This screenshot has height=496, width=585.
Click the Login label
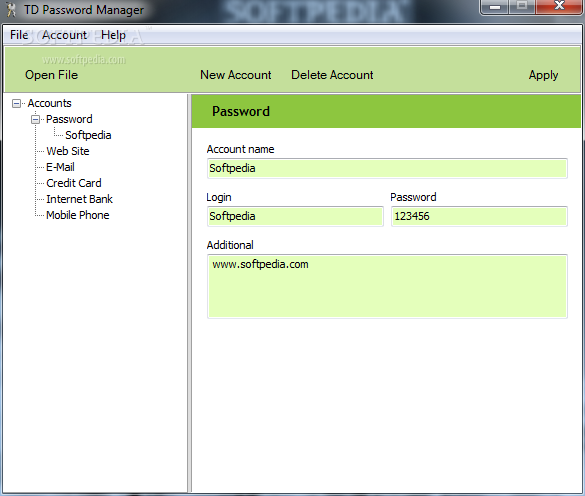[219, 197]
